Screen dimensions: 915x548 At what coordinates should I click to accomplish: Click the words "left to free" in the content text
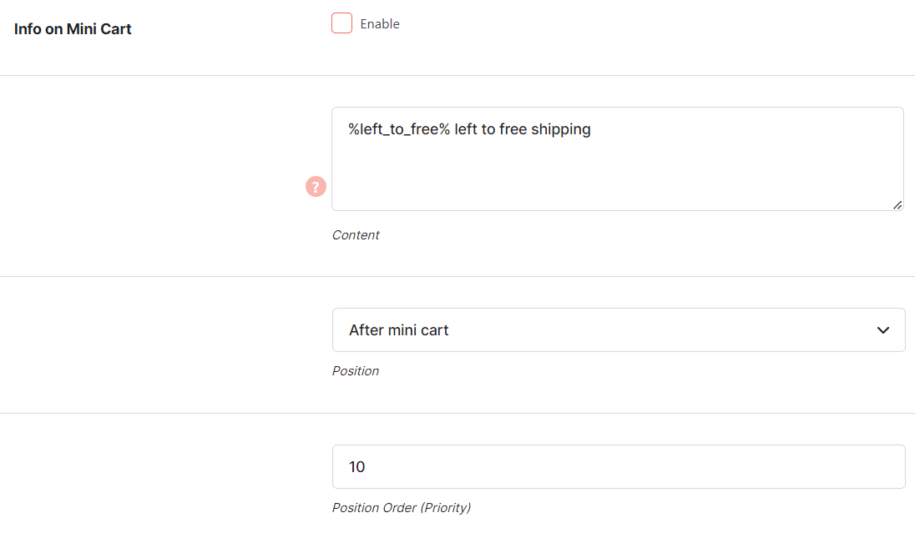[491, 129]
